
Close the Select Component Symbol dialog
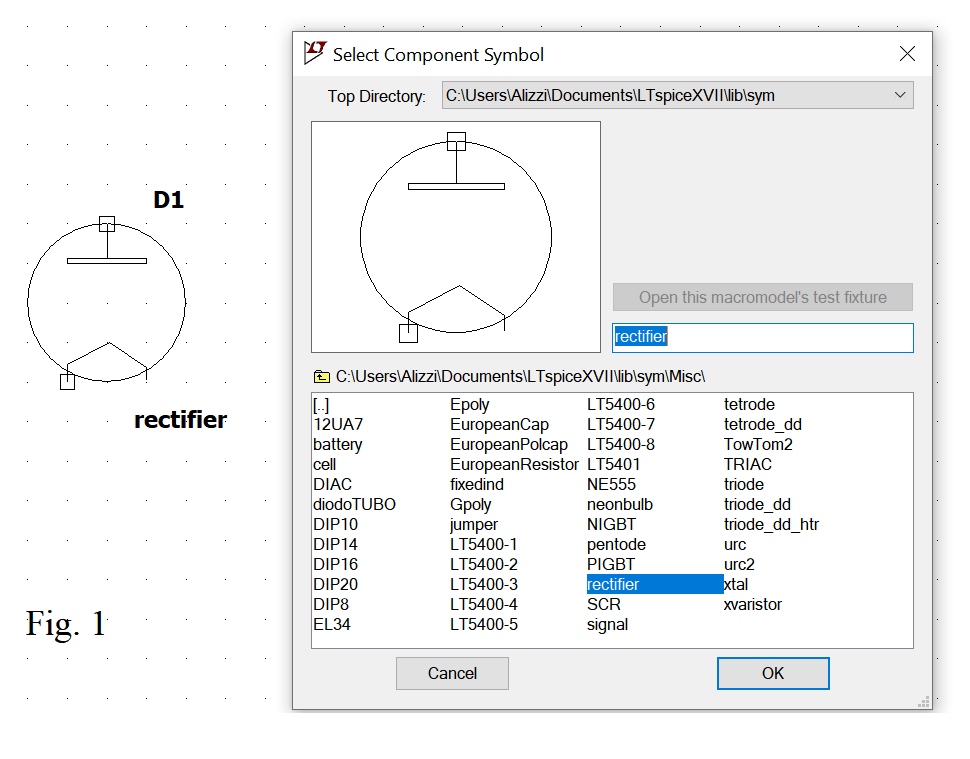coord(907,54)
